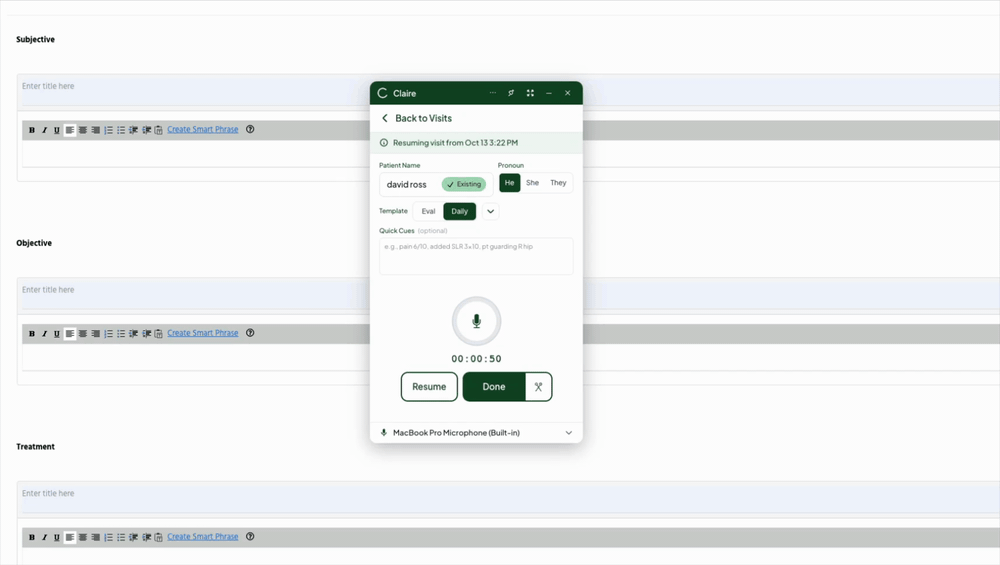Open help icon in Subjective toolbar
This screenshot has width=1000, height=565.
250,129
